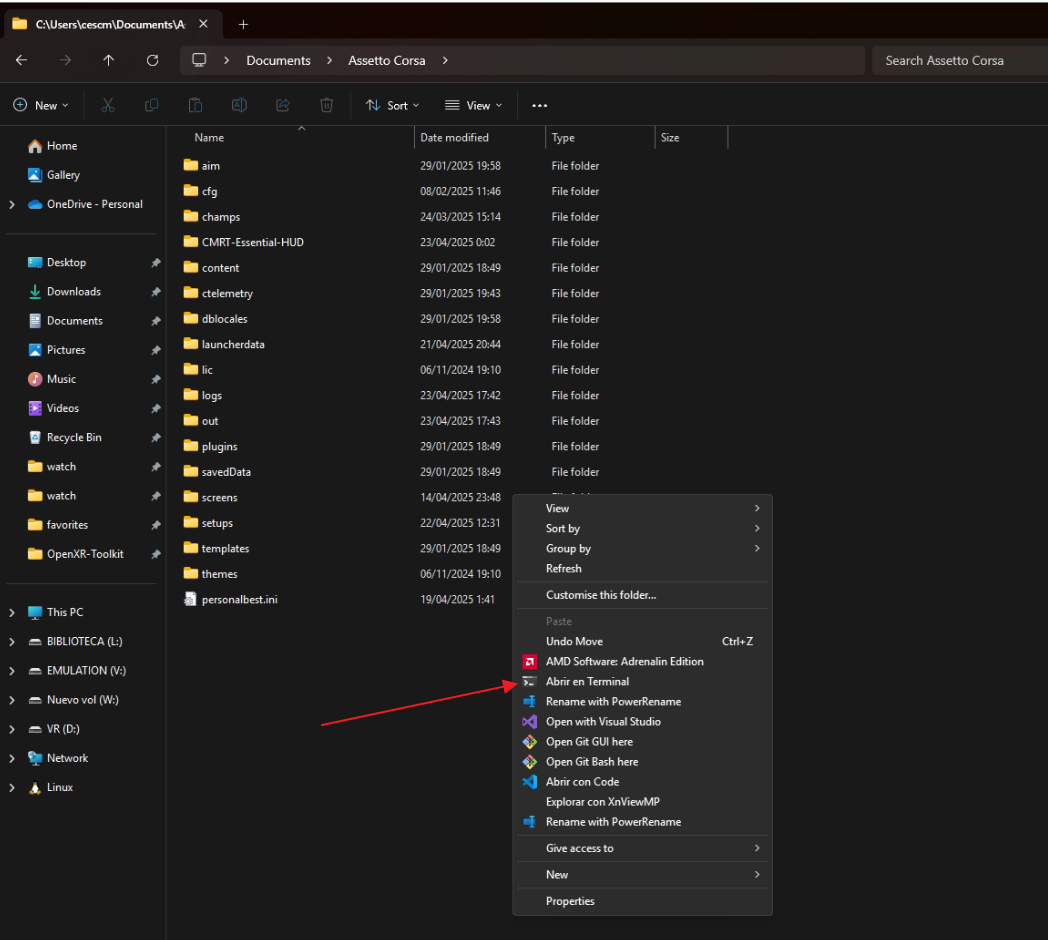This screenshot has height=940, width=1048.
Task: Expand OneDrive - Personal in the sidebar
Action: click(x=12, y=204)
